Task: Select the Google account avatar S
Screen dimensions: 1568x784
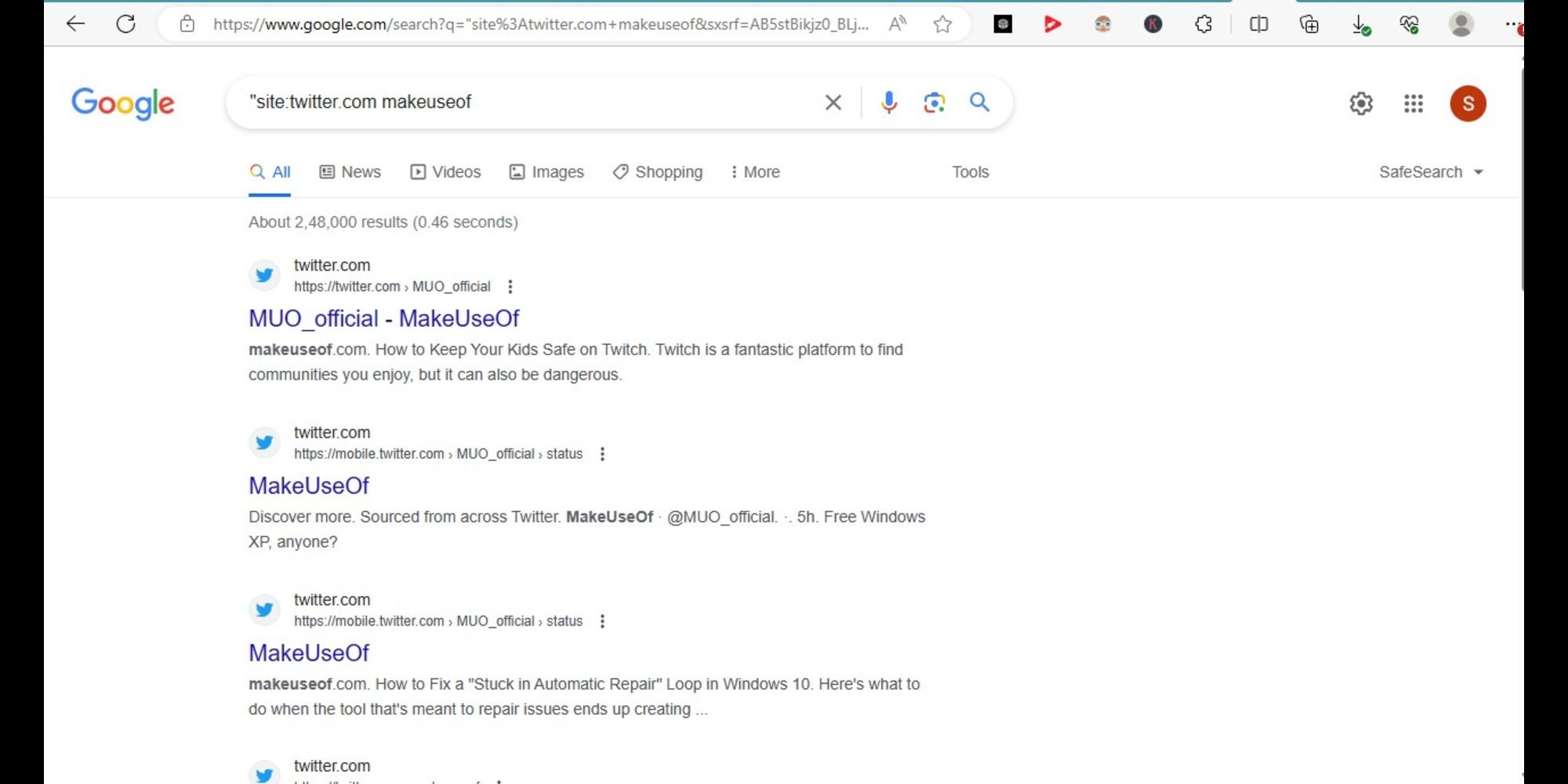Action: pyautogui.click(x=1468, y=103)
